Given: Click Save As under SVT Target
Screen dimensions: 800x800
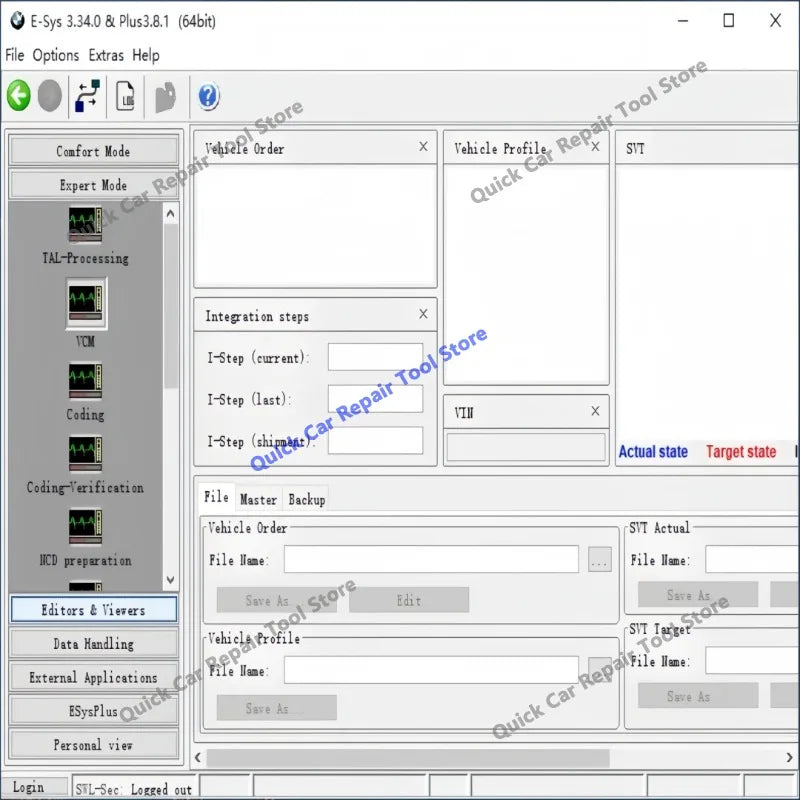Looking at the screenshot, I should (x=697, y=695).
